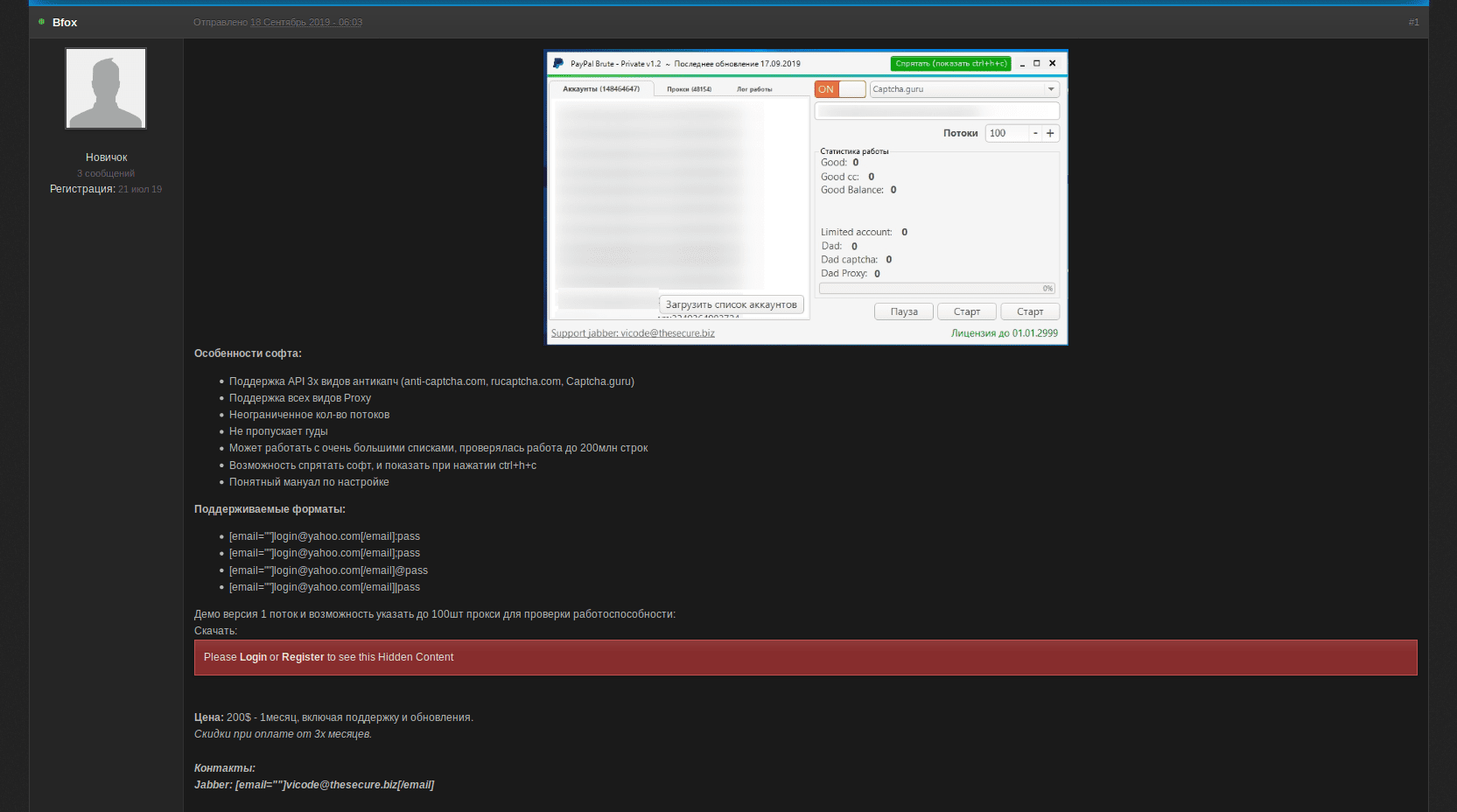Click the Загрузить список аккаунтов button
The width and height of the screenshot is (1457, 812).
(x=732, y=304)
